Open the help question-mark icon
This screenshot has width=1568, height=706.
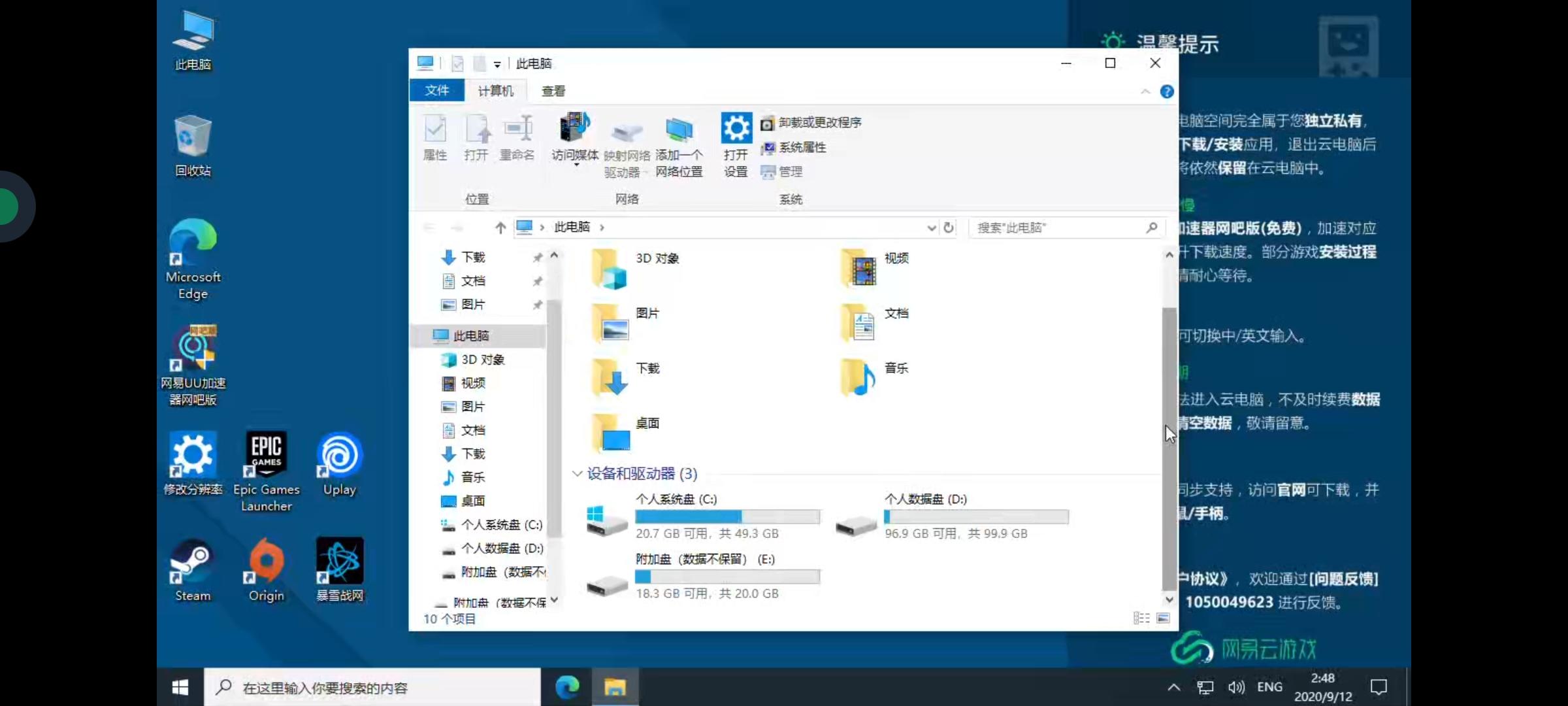tap(1167, 92)
